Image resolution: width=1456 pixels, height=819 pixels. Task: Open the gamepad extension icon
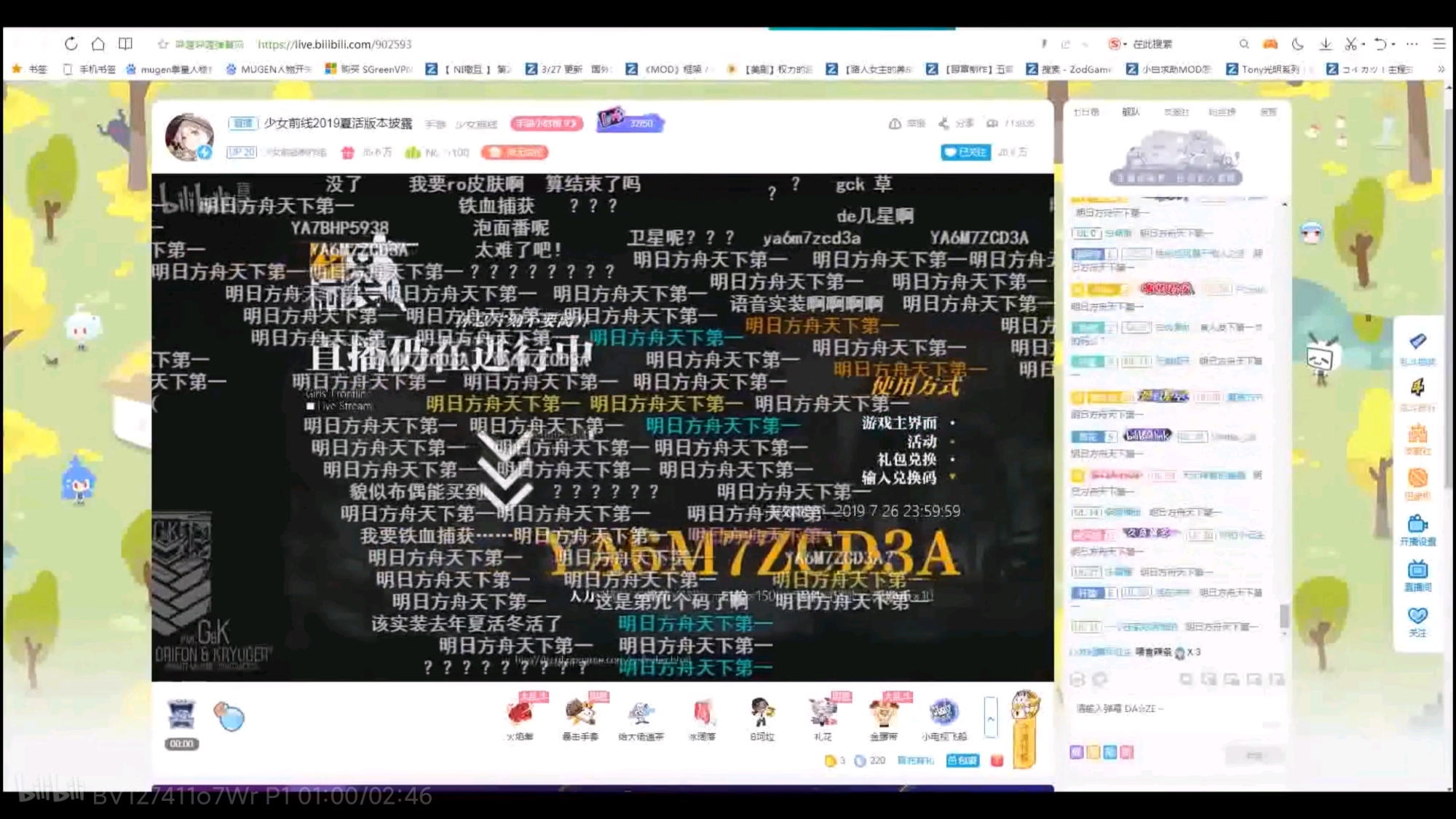pyautogui.click(x=1270, y=44)
